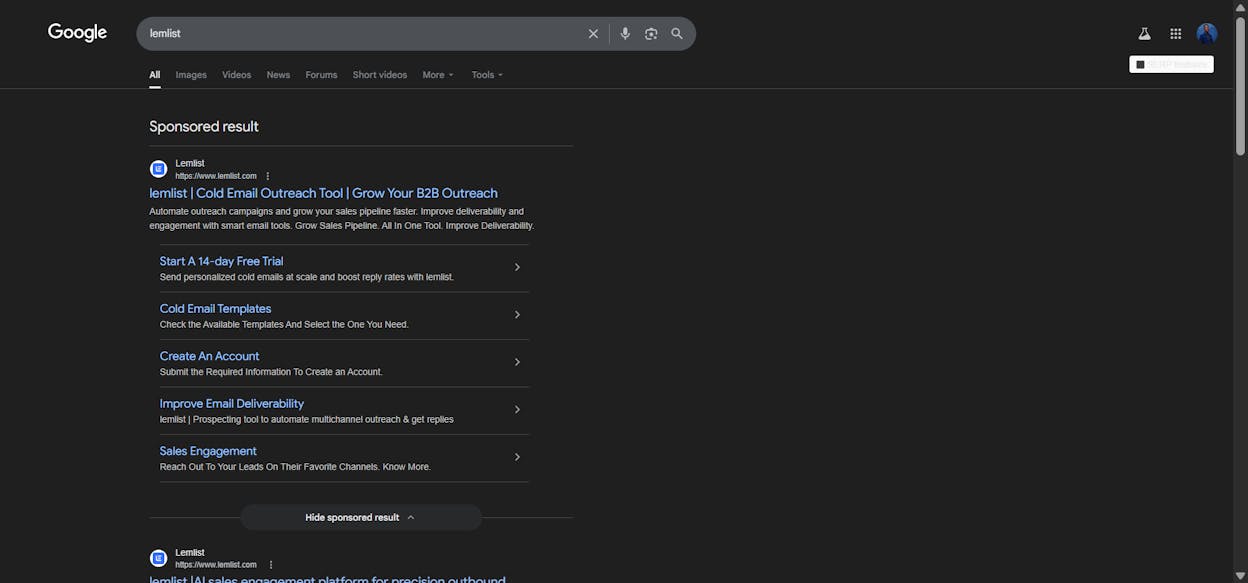Click chevron beside Start A 14-day Free Trial
Screen dimensions: 1248x583
pos(517,267)
